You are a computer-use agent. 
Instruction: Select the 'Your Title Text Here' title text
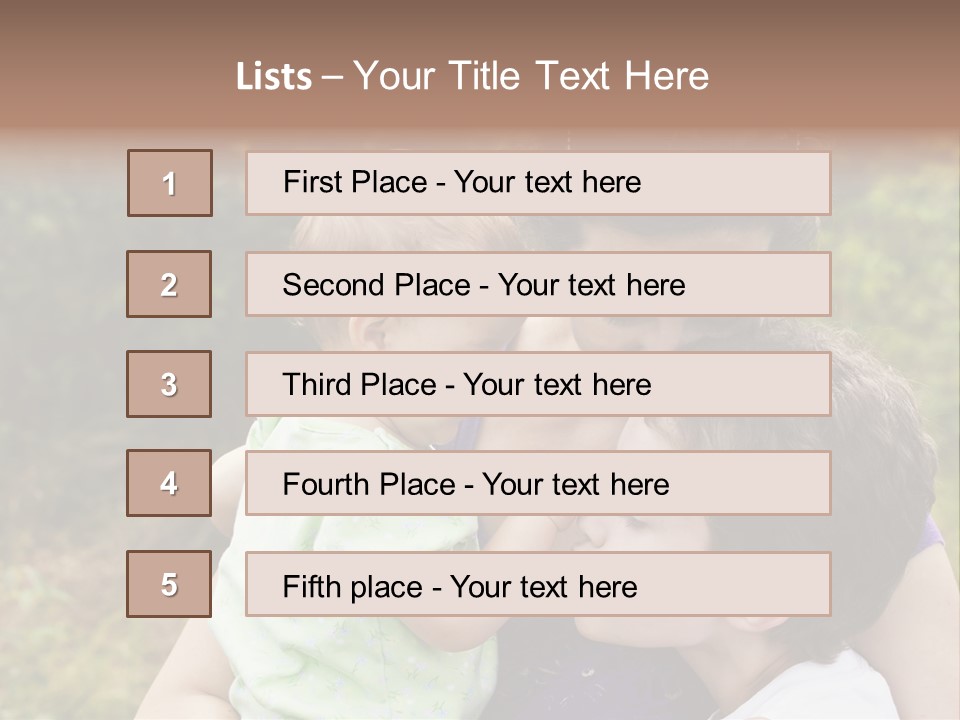(531, 76)
